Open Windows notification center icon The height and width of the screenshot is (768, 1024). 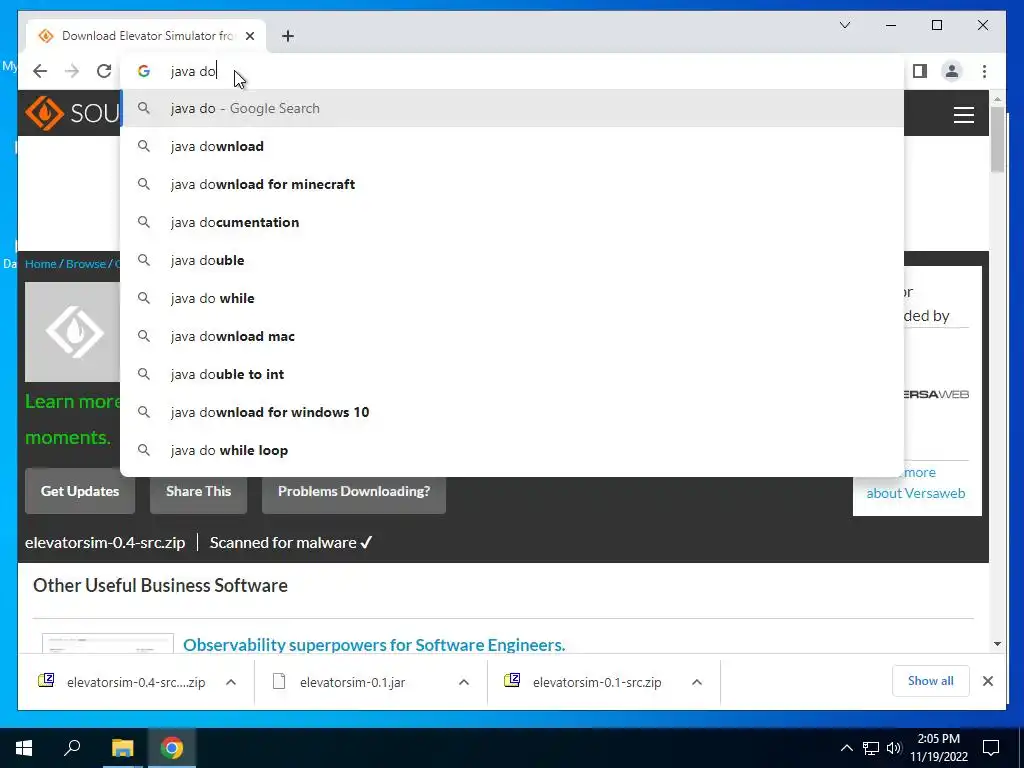pos(991,748)
